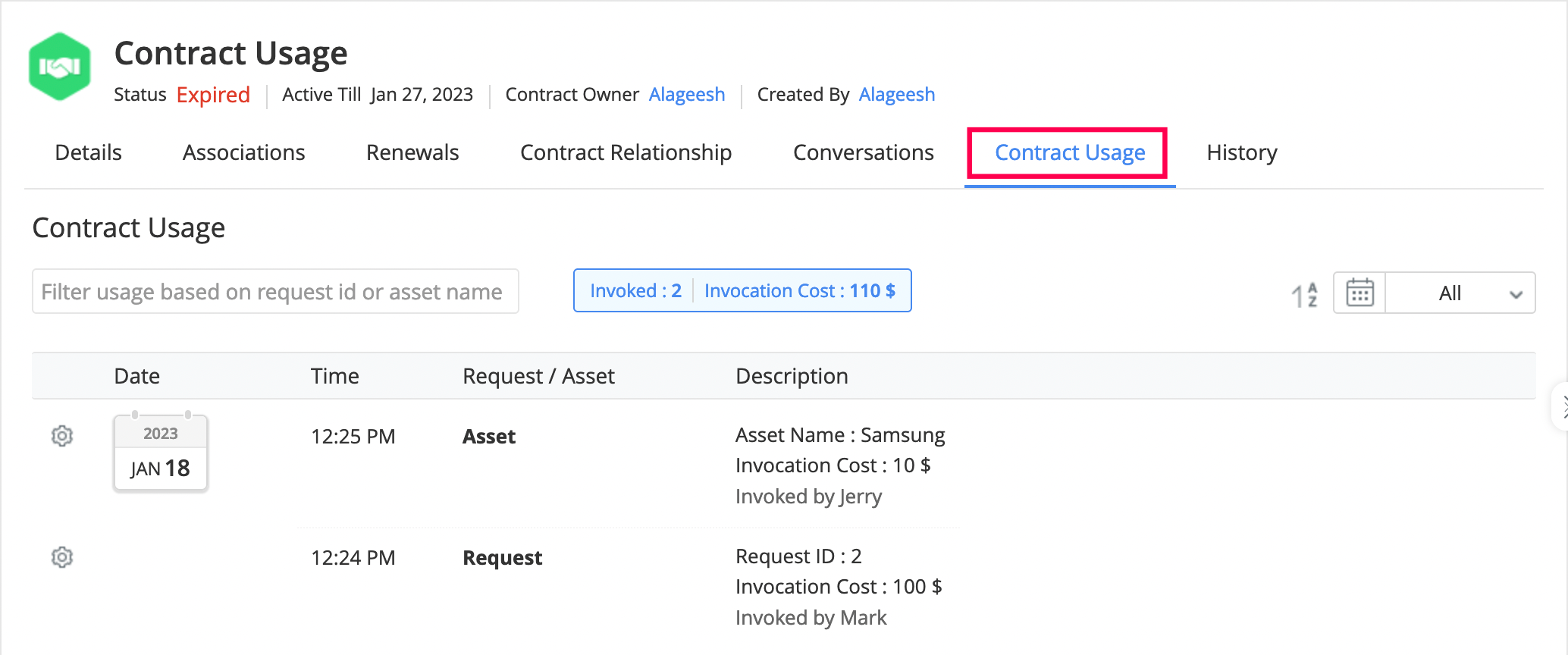This screenshot has height=655, width=1568.
Task: Click the filter usage search field
Action: click(275, 291)
